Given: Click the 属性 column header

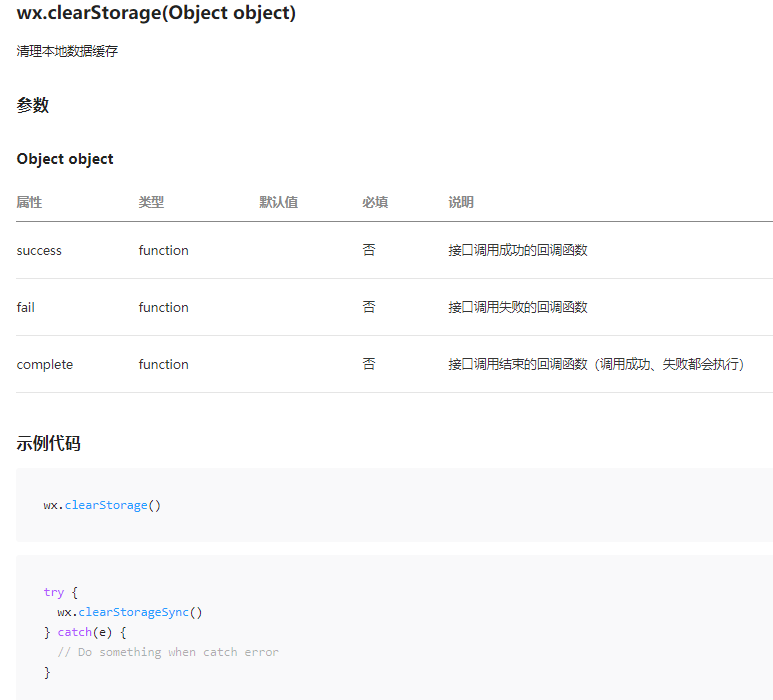Looking at the screenshot, I should 29,202.
